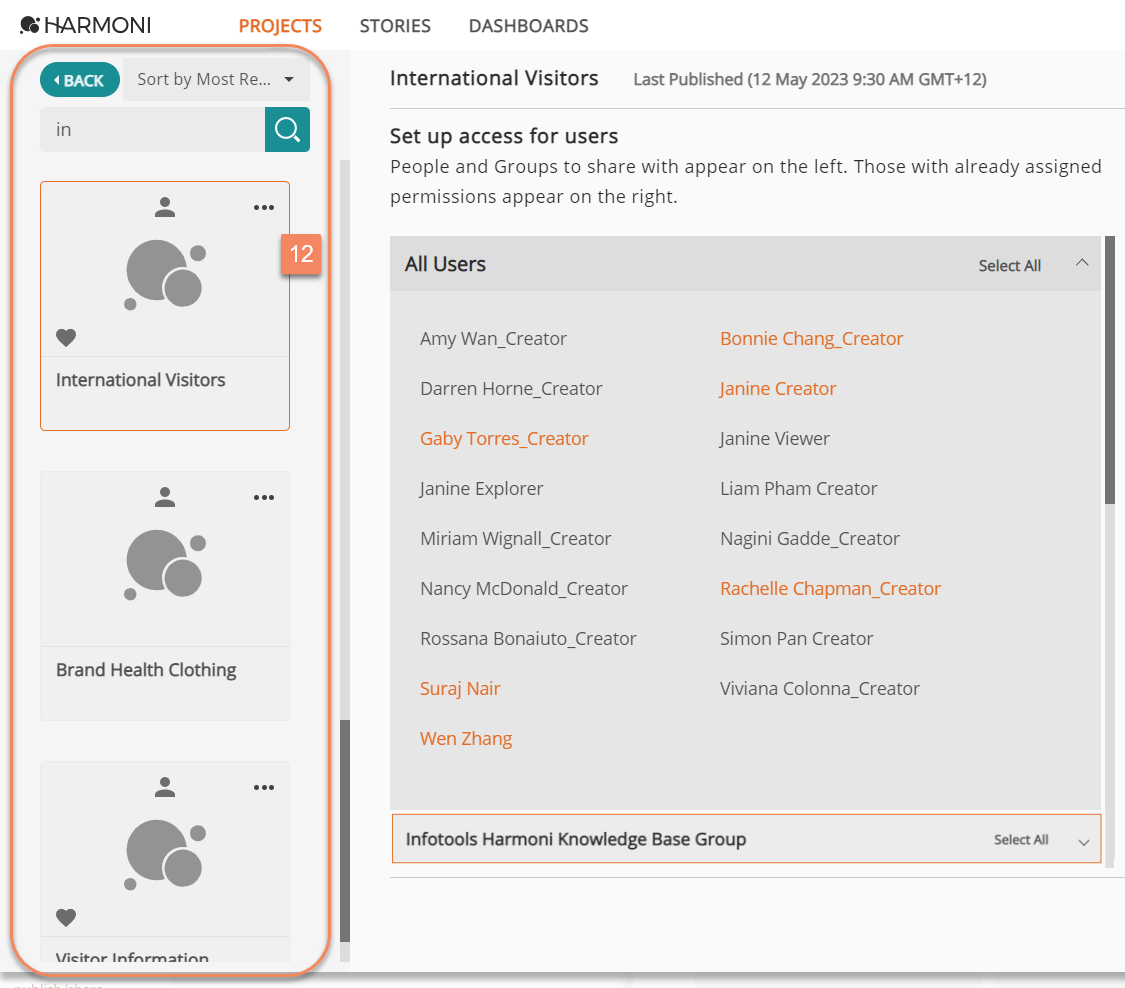The image size is (1125, 988).
Task: Toggle access for Bonnie Chang_Creator
Action: pyautogui.click(x=811, y=339)
